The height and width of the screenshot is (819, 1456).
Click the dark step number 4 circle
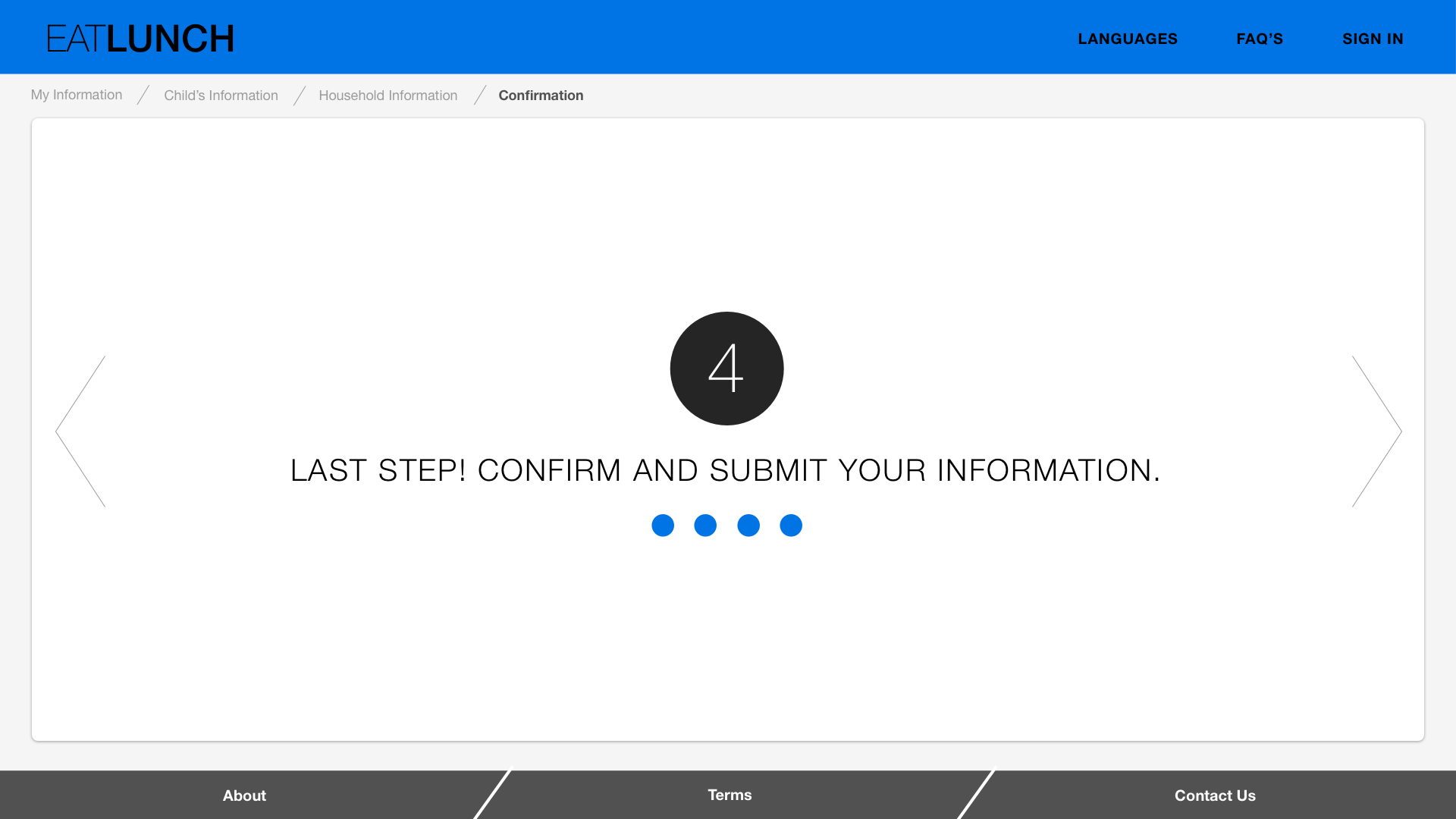pyautogui.click(x=726, y=369)
